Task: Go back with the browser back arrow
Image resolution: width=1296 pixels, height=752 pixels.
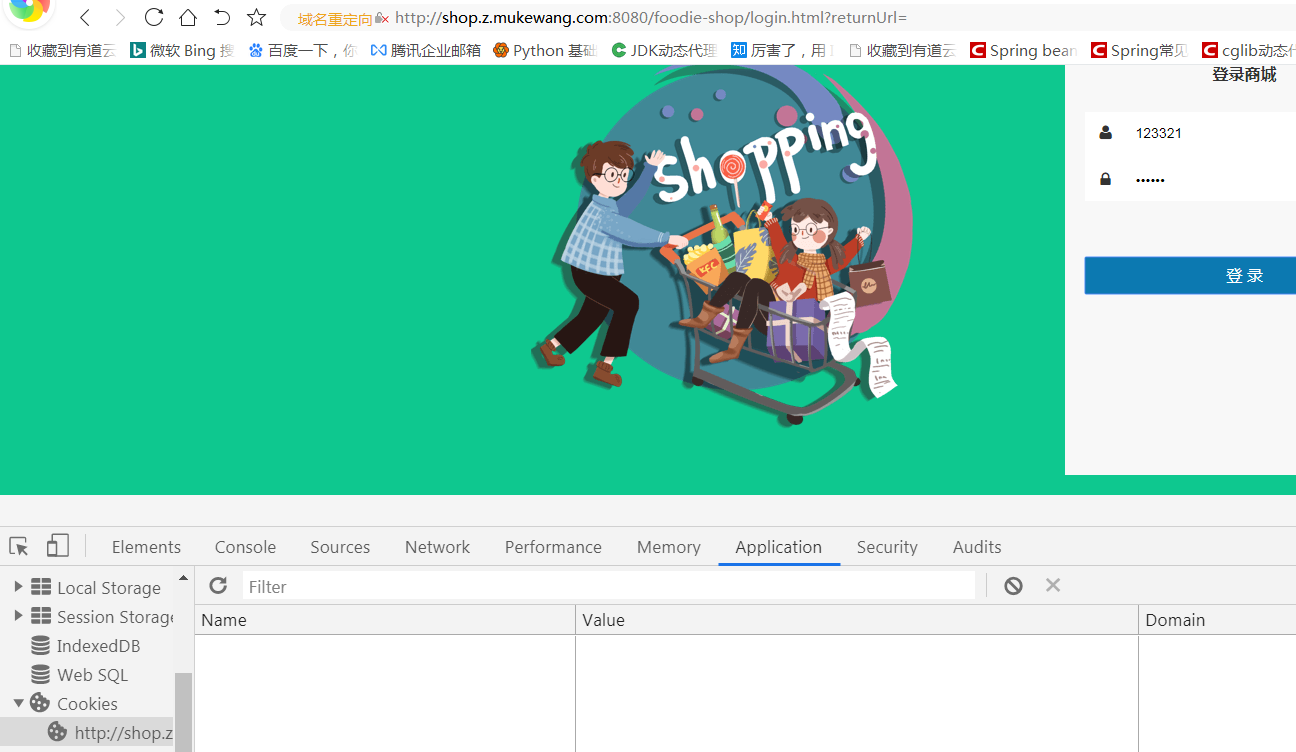Action: click(85, 18)
